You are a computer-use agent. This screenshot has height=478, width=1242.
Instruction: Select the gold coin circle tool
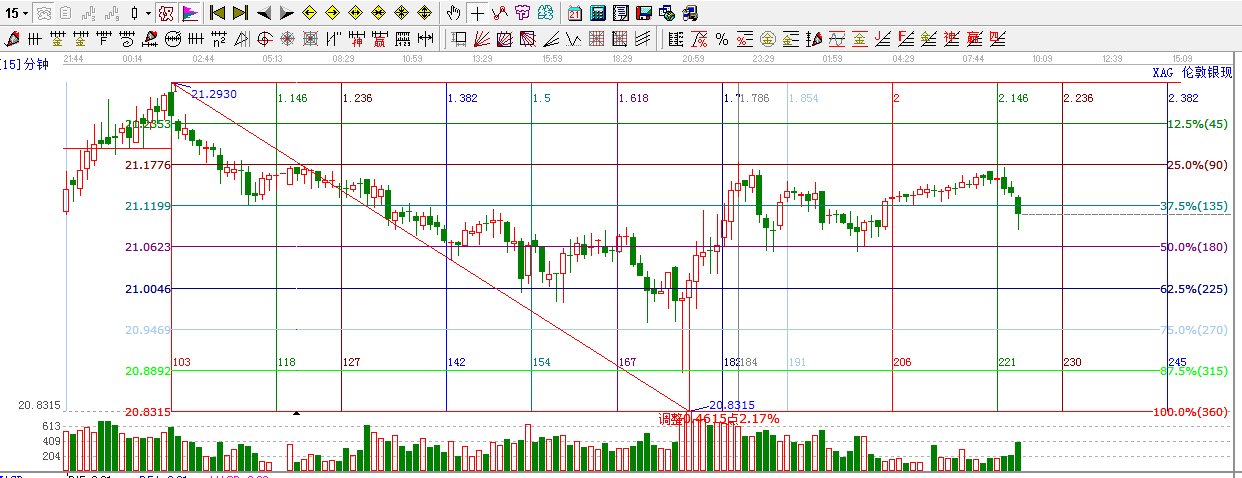coord(767,39)
